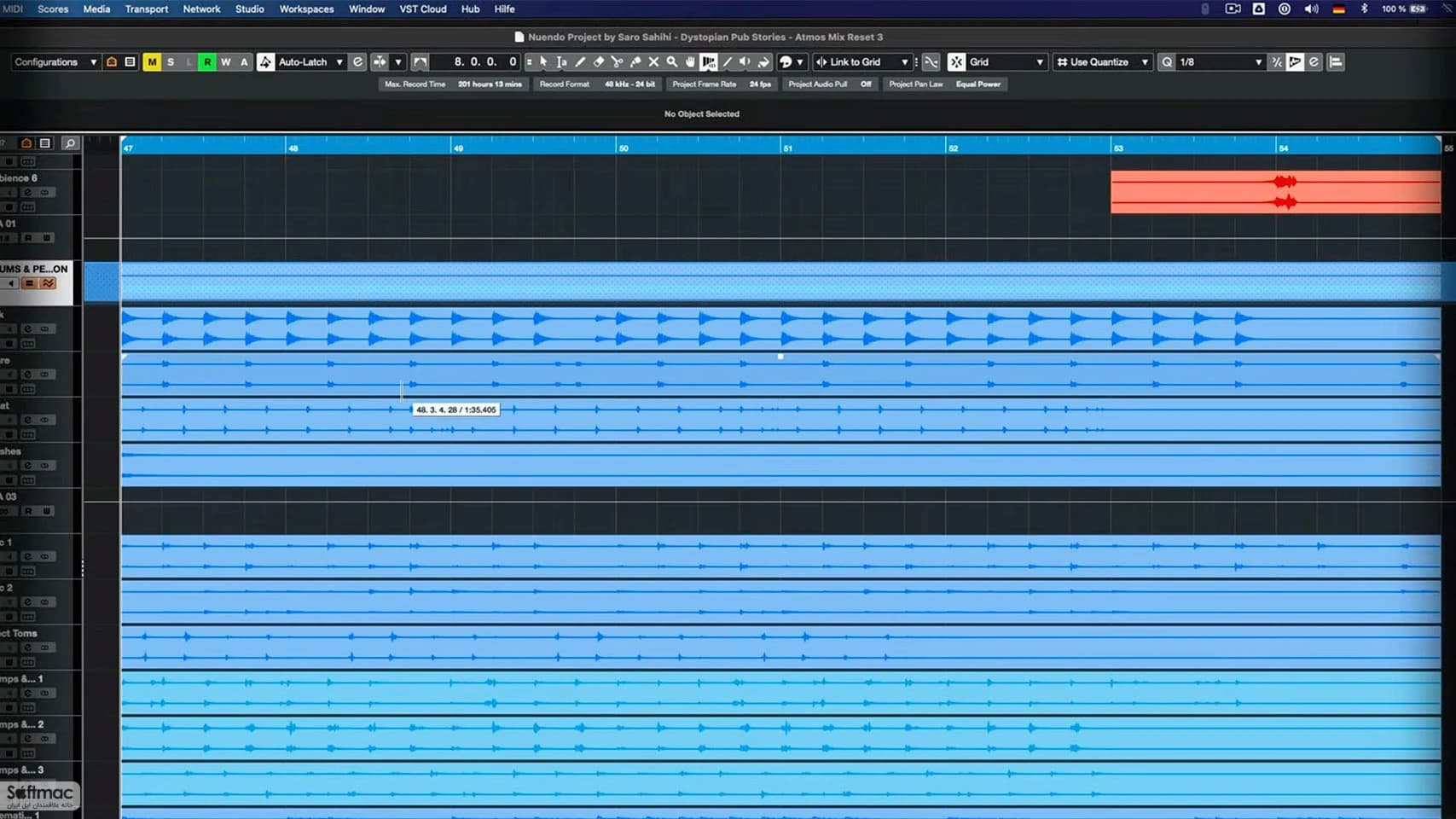
Task: Open the Transport menu
Action: coord(147,9)
